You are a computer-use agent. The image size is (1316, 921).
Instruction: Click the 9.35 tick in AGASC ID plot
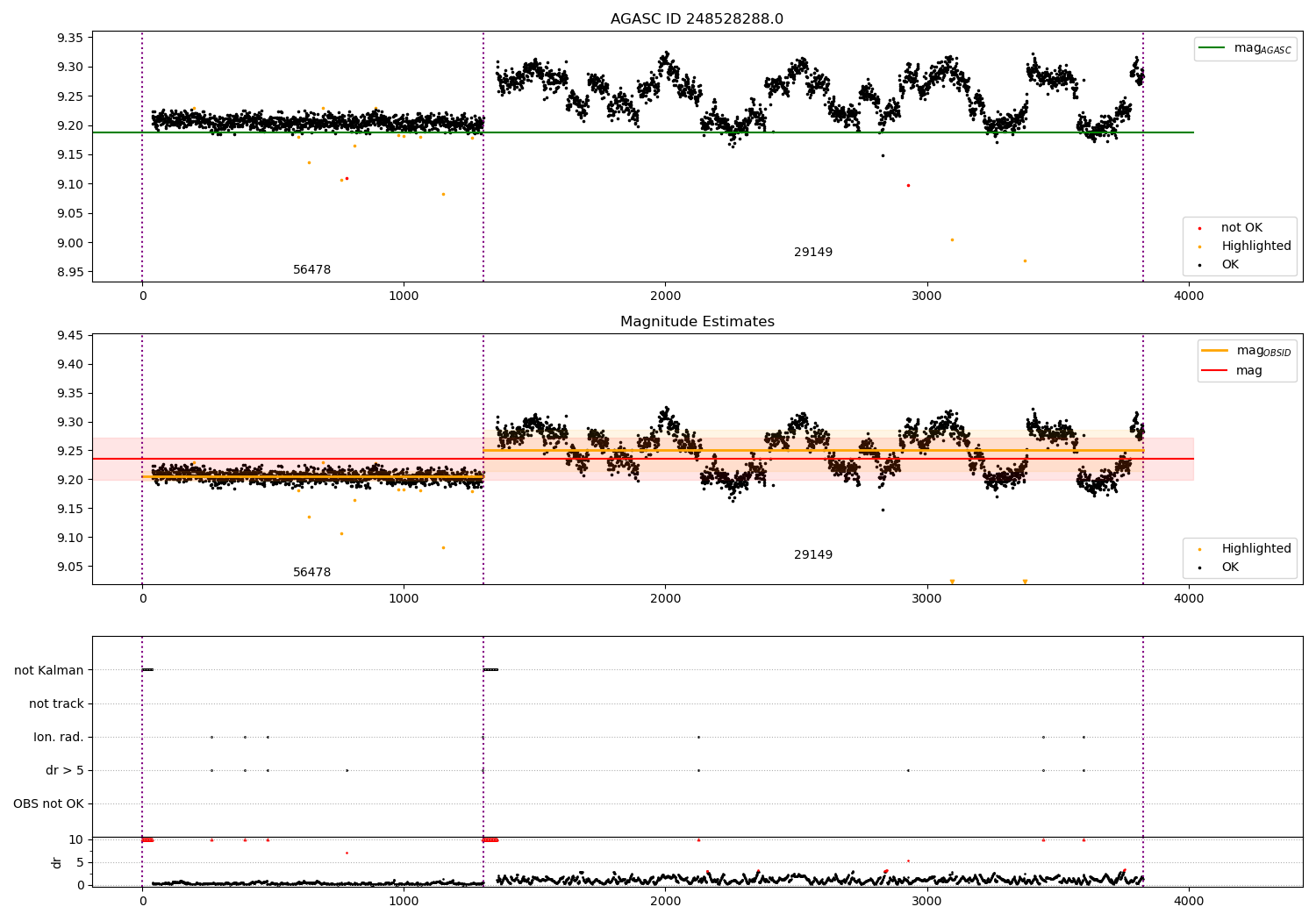[x=70, y=38]
